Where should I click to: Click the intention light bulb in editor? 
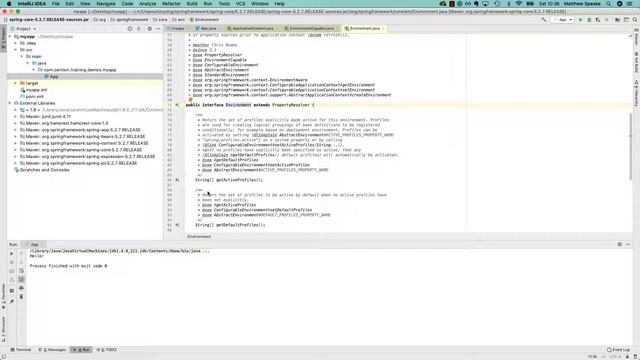pos(190,100)
